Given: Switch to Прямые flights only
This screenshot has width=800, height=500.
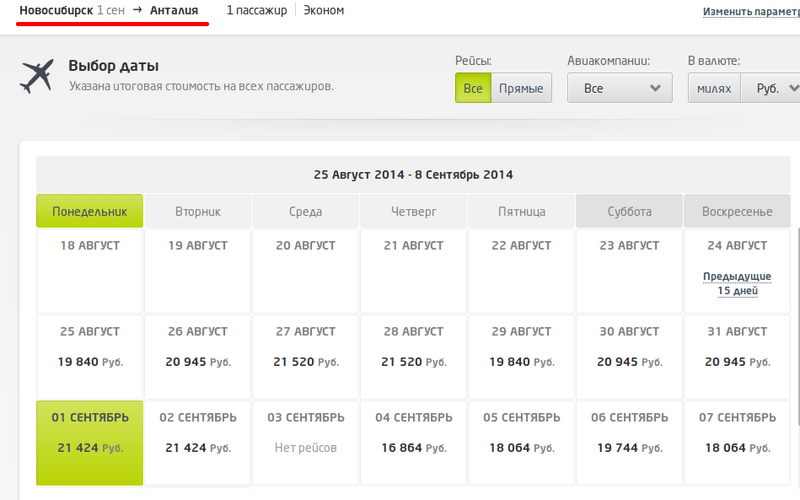Looking at the screenshot, I should [521, 88].
